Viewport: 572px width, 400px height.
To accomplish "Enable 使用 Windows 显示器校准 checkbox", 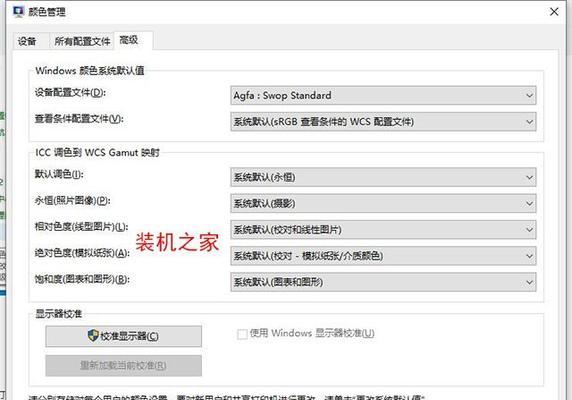I will pyautogui.click(x=242, y=334).
